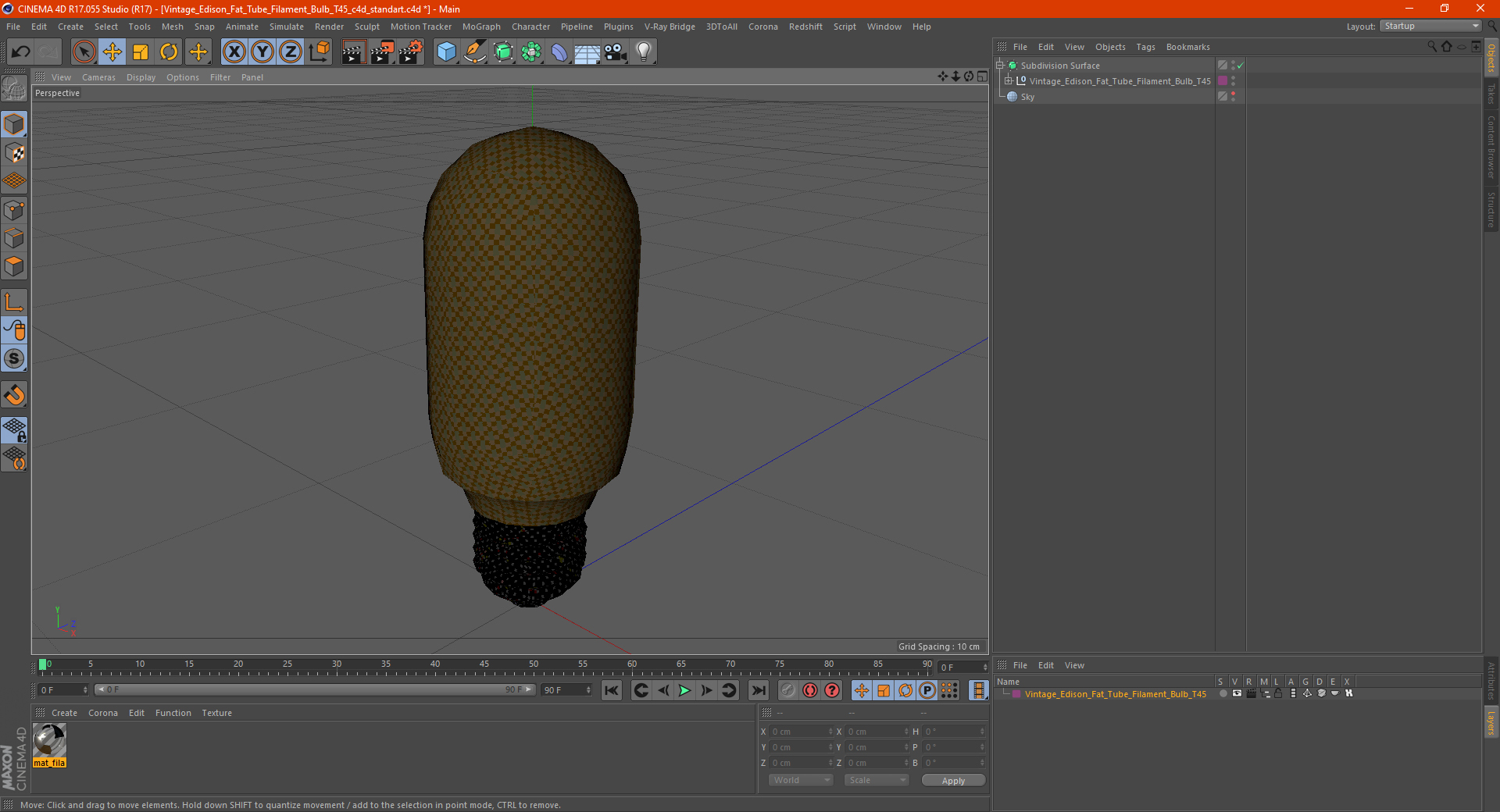Toggle viewport maximize icon
1500x812 pixels.
(x=982, y=76)
